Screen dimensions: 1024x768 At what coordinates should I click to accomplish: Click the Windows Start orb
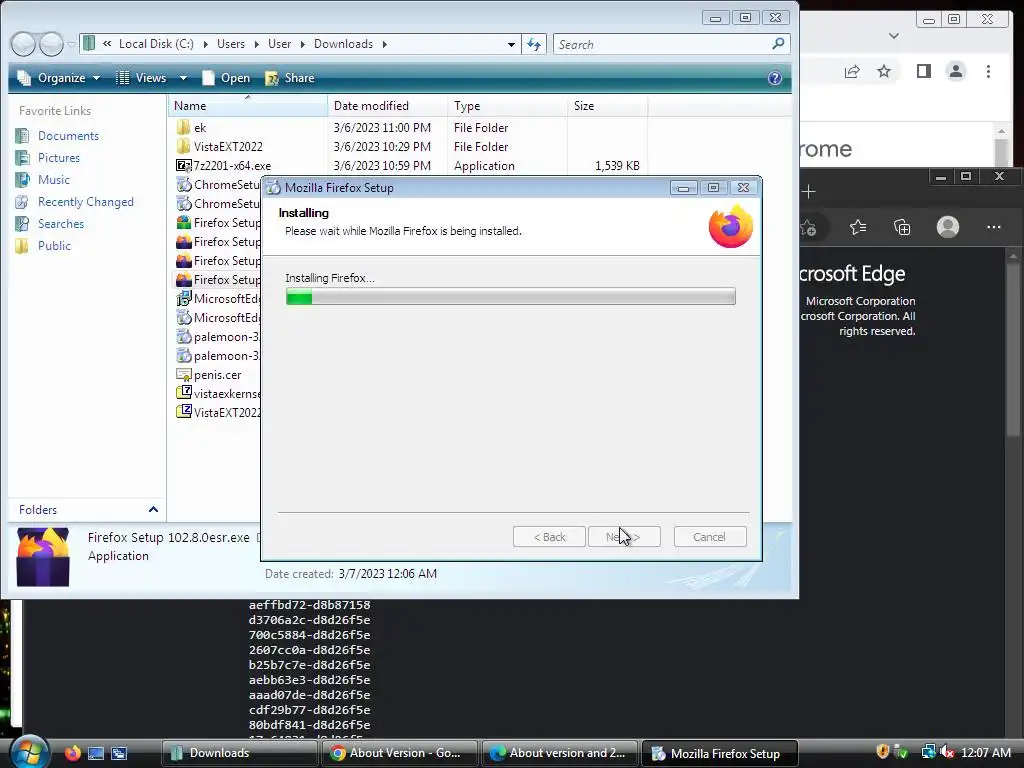point(28,752)
